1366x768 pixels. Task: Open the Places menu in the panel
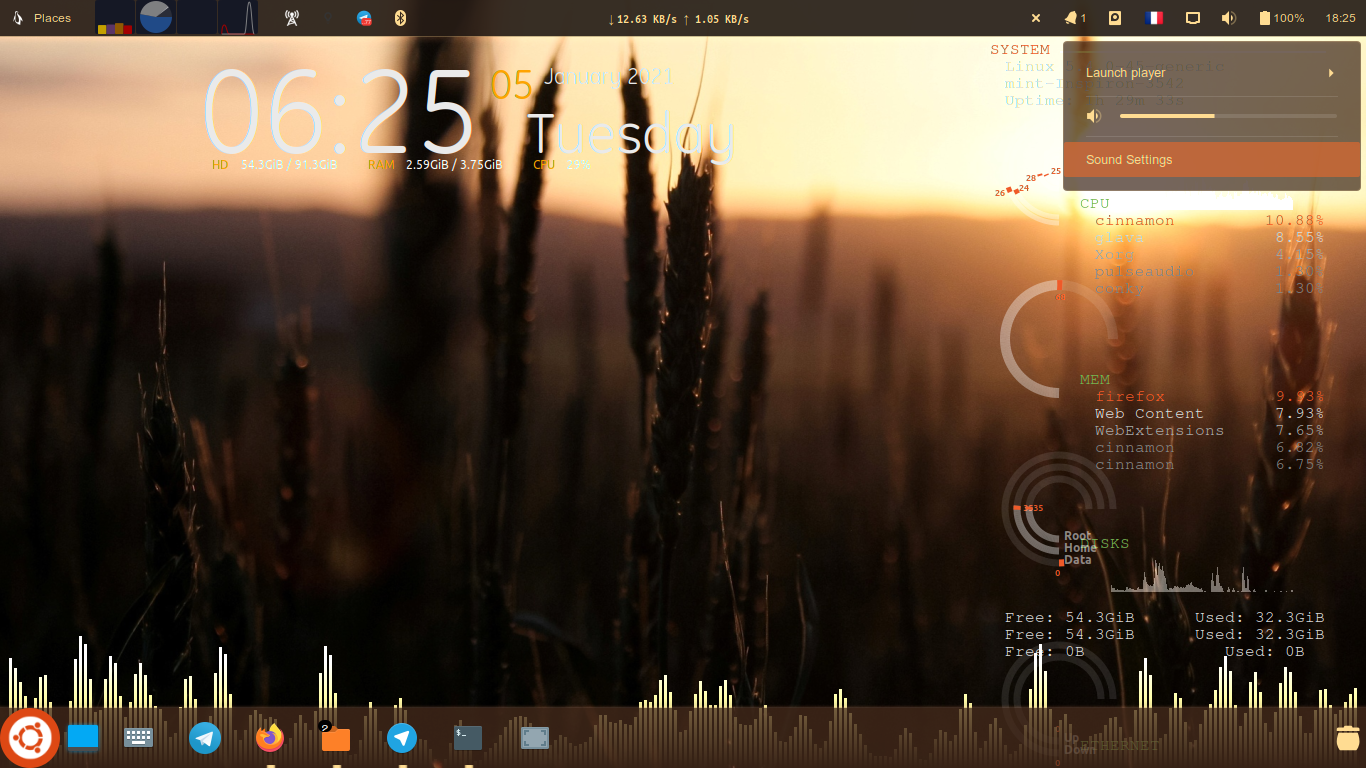[x=52, y=18]
